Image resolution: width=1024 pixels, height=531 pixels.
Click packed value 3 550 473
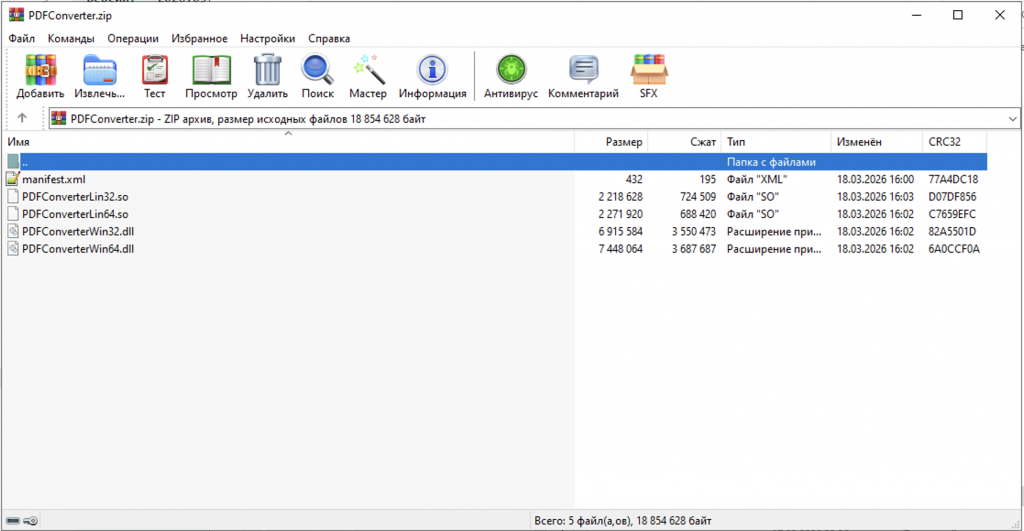pos(694,231)
